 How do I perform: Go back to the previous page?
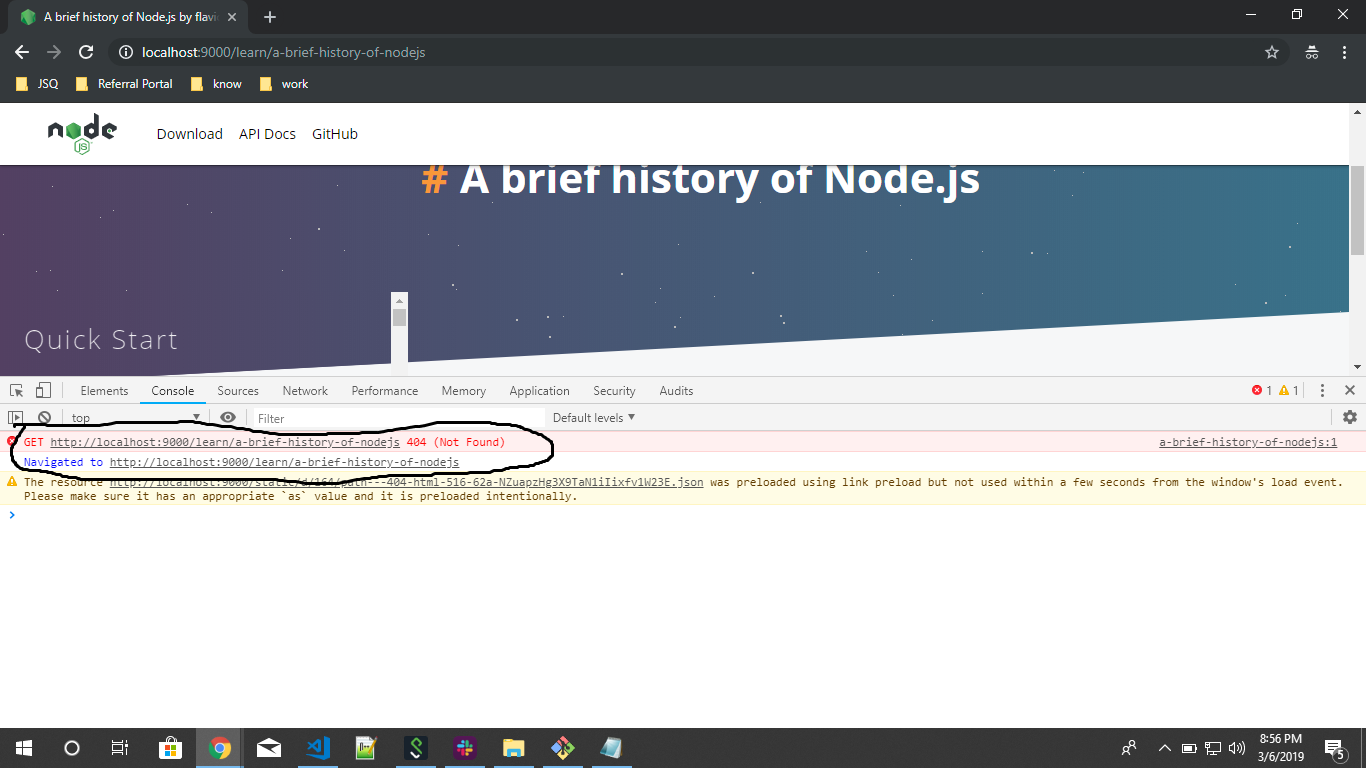pos(22,52)
